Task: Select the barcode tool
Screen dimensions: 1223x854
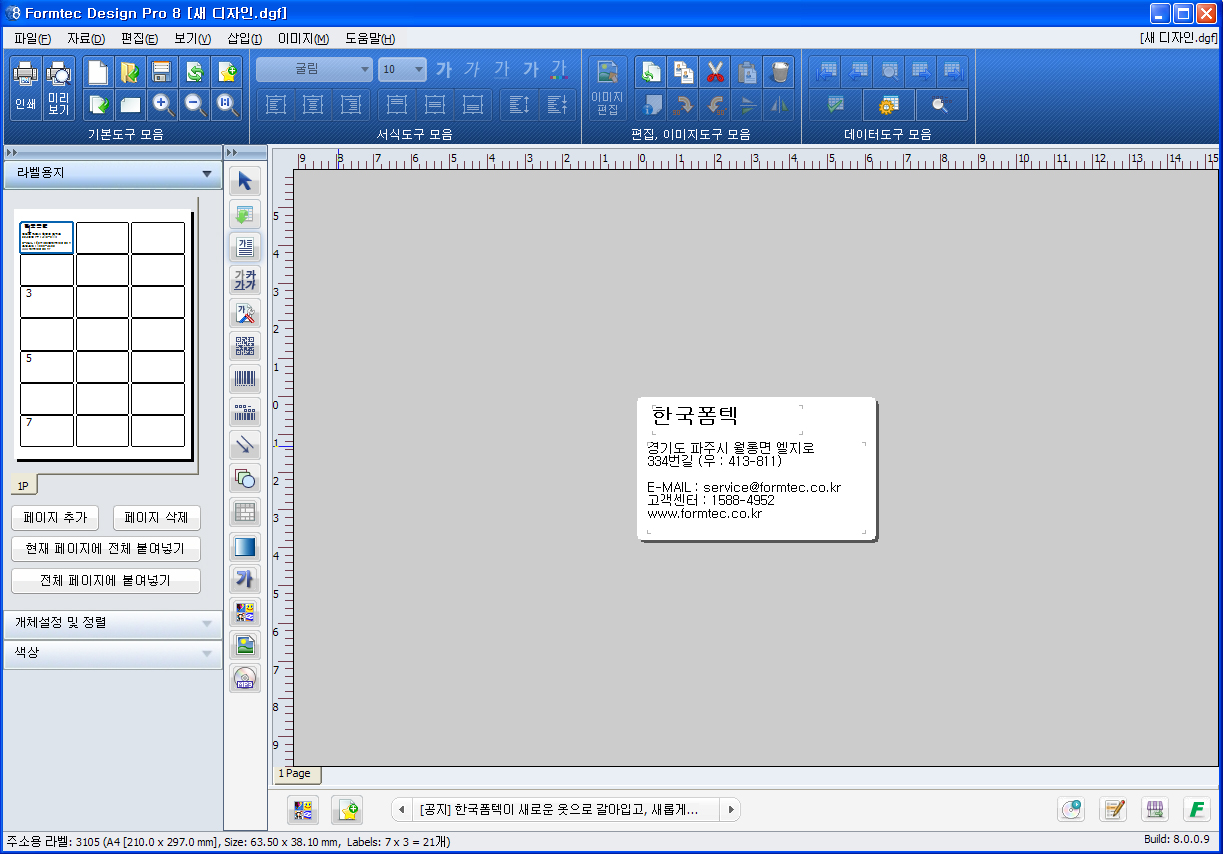Action: [245, 379]
